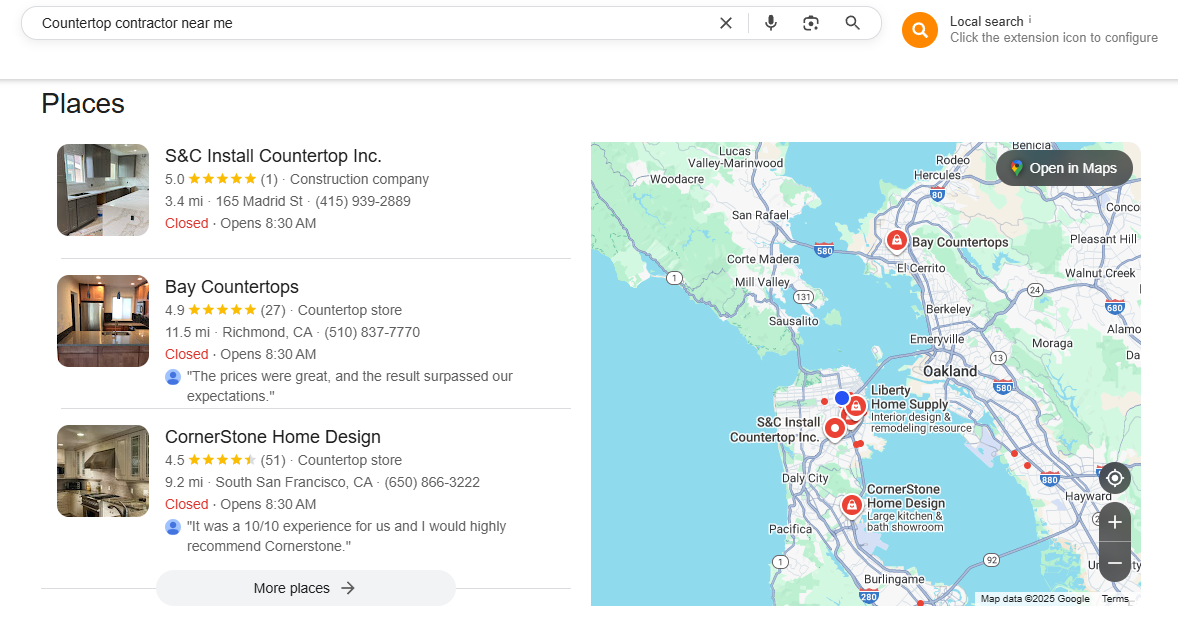Select the S&C Install Countertop map marker
This screenshot has height=621, width=1178.
pos(835,428)
